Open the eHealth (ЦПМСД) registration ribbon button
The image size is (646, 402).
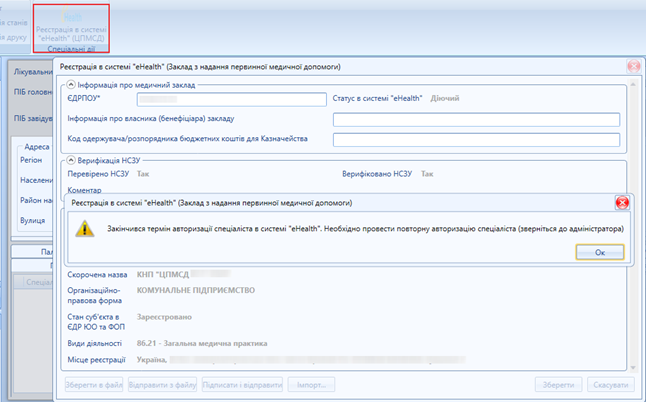click(x=71, y=26)
